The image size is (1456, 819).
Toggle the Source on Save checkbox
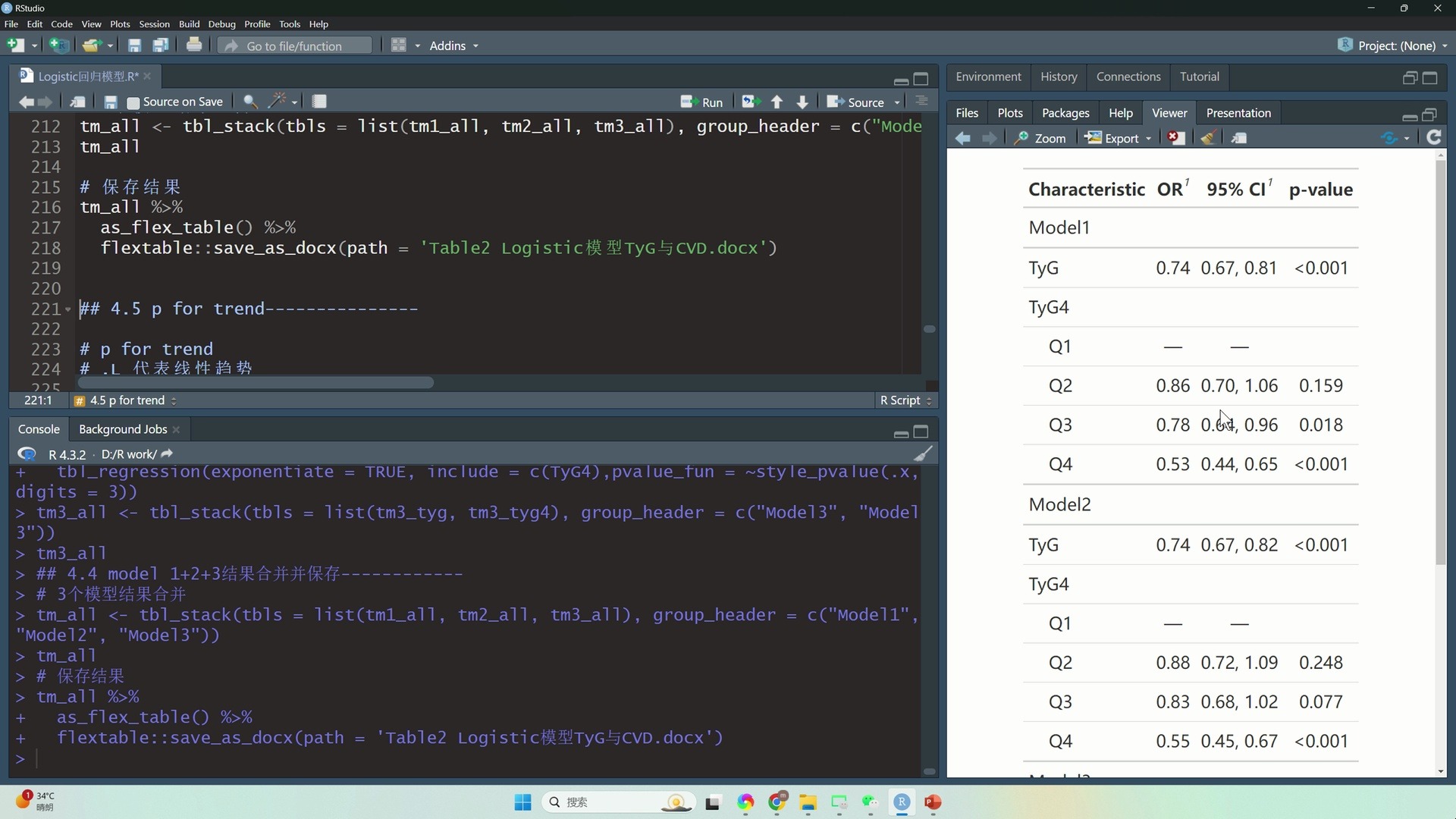(133, 102)
